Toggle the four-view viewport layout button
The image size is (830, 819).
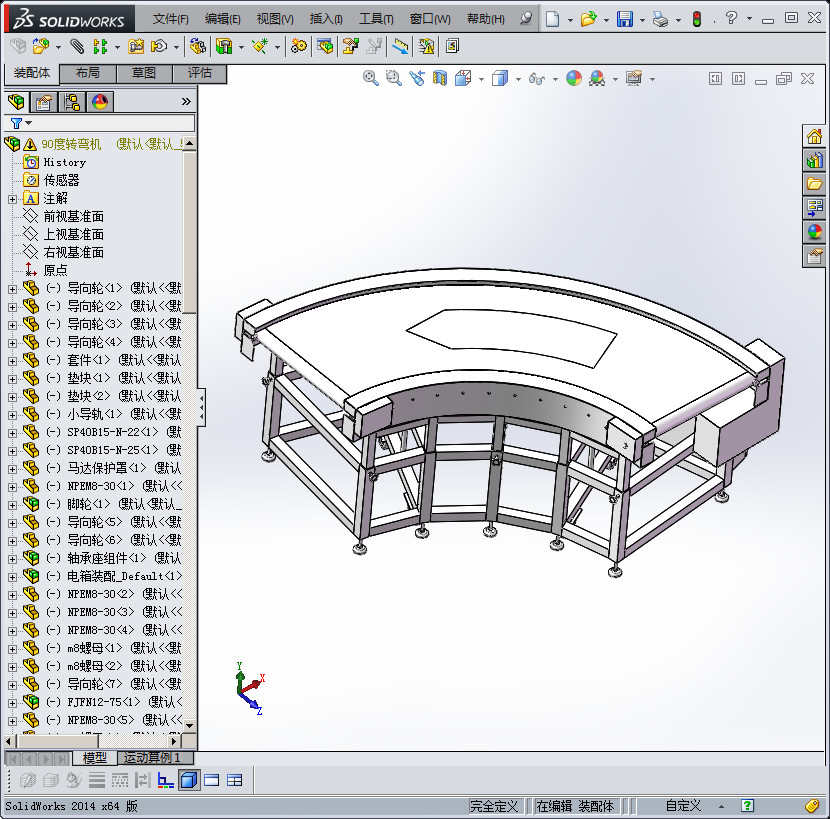[234, 780]
